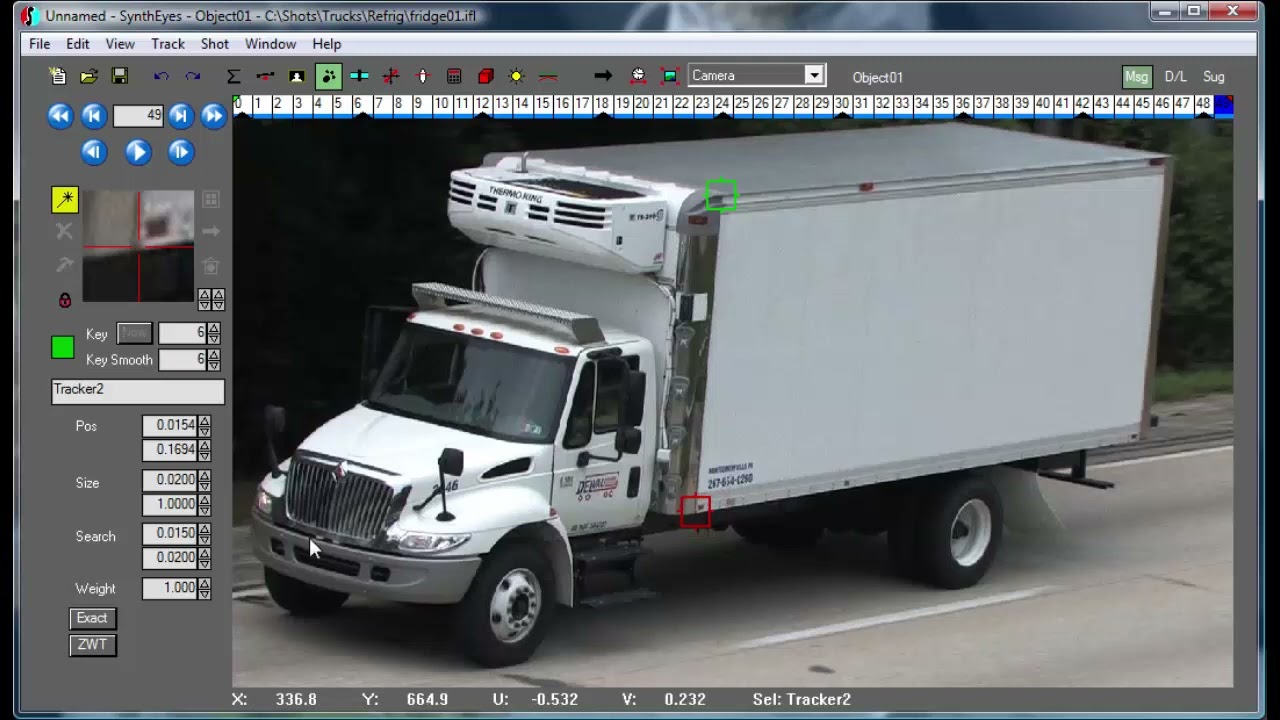Click the greyed grid icon beside preview
Image resolution: width=1280 pixels, height=720 pixels.
point(211,200)
